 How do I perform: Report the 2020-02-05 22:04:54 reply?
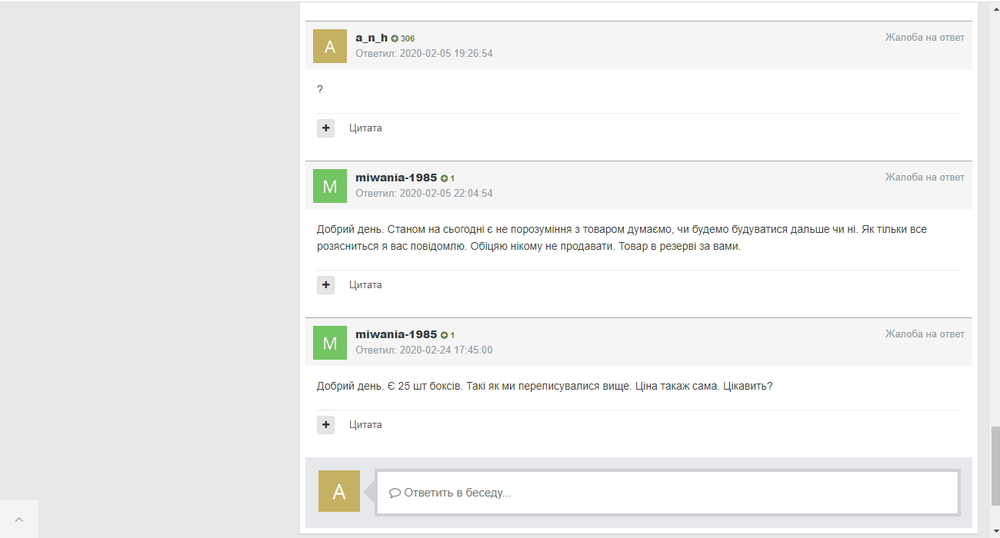[x=924, y=177]
